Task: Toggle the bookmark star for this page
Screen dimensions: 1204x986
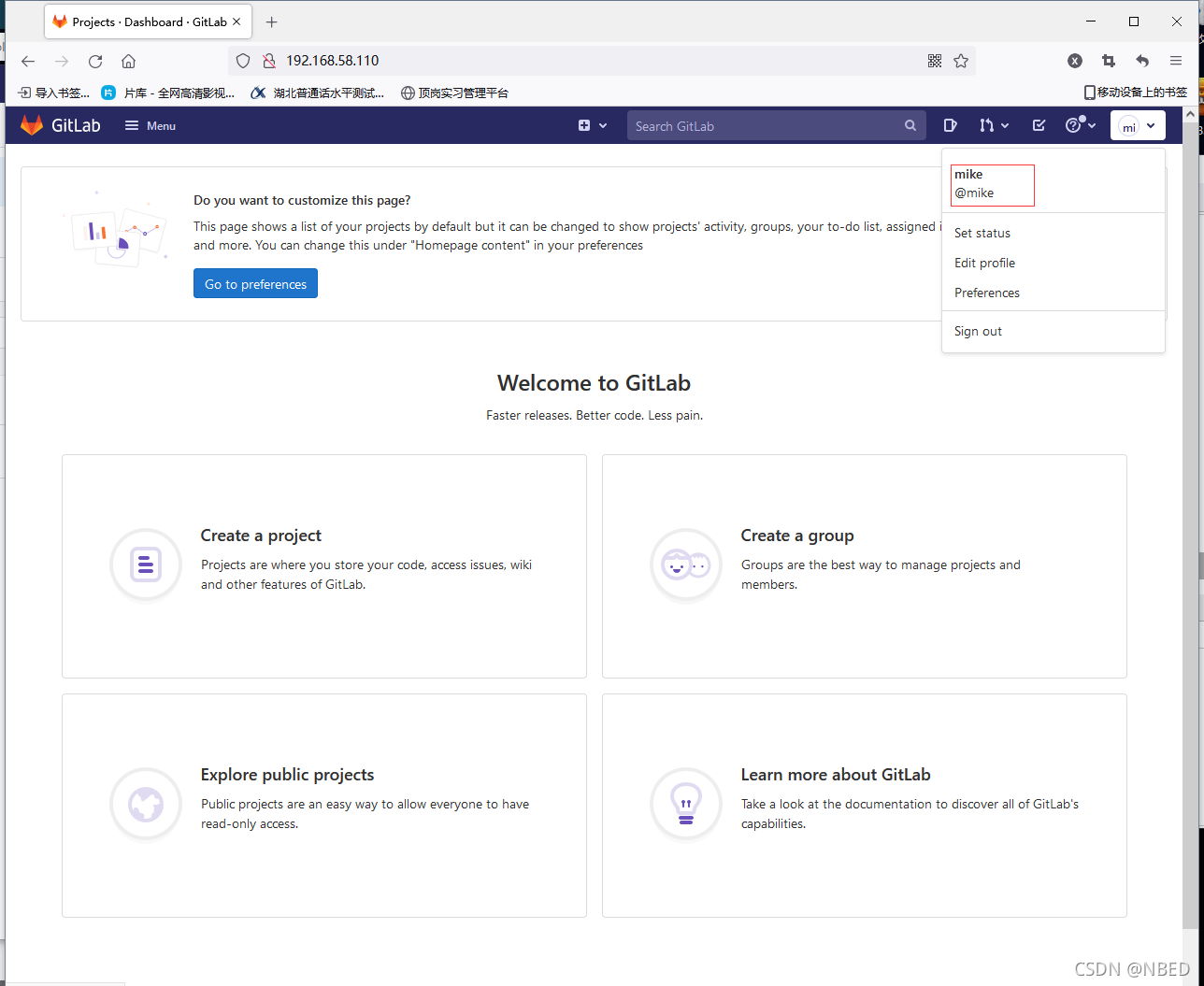Action: tap(961, 60)
